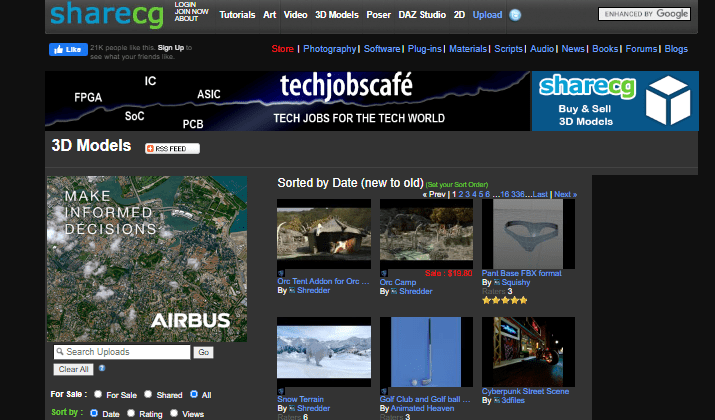Open the Twitter bird icon
The width and height of the screenshot is (715, 420).
[x=515, y=15]
